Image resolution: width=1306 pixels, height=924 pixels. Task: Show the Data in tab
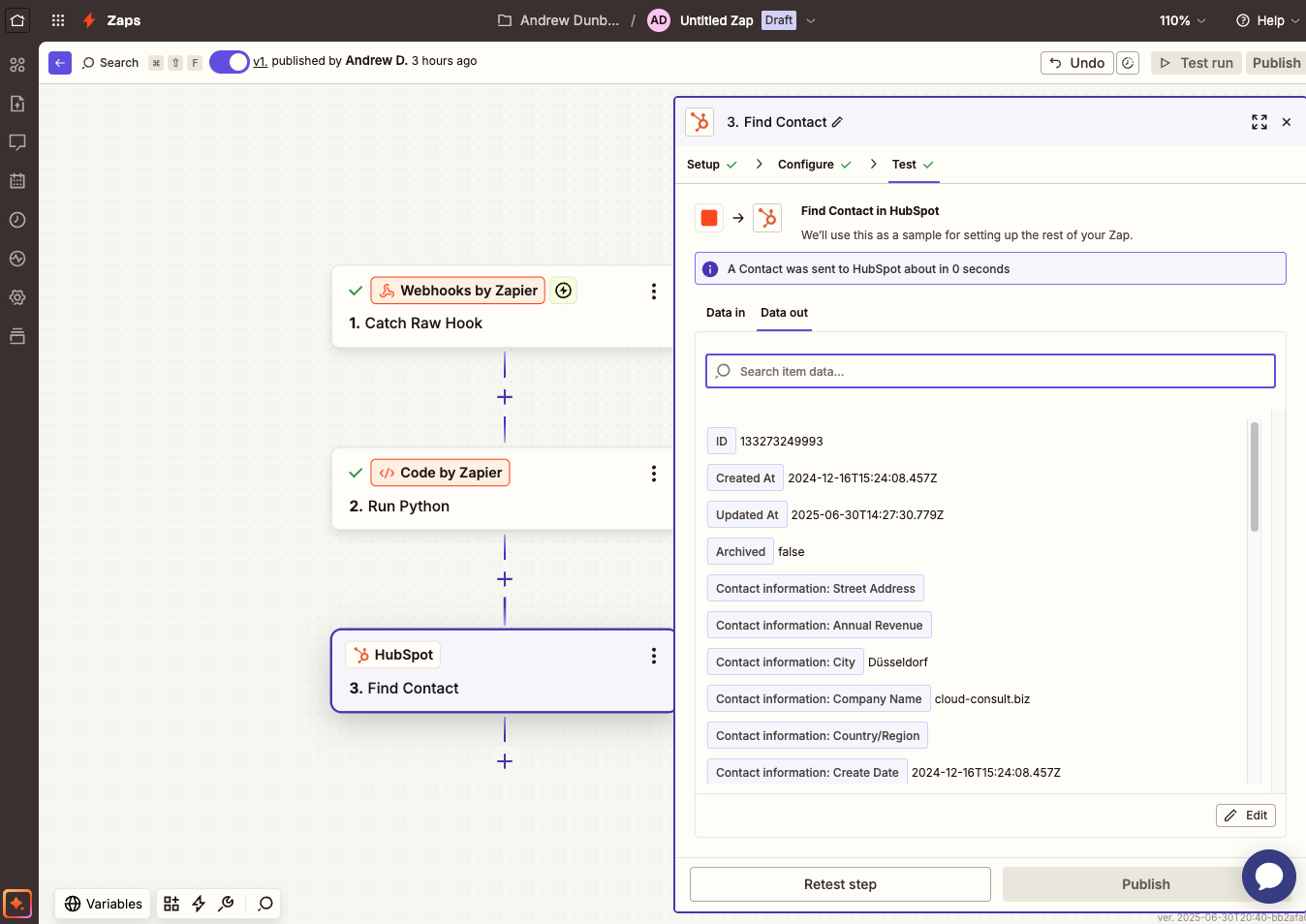[x=726, y=313]
